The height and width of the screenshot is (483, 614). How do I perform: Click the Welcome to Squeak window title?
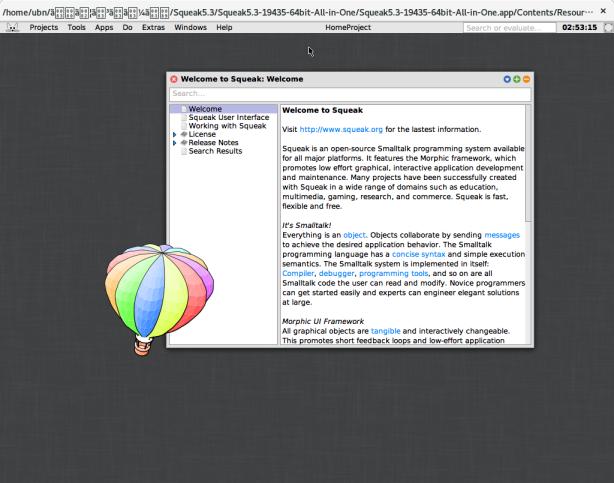242,79
